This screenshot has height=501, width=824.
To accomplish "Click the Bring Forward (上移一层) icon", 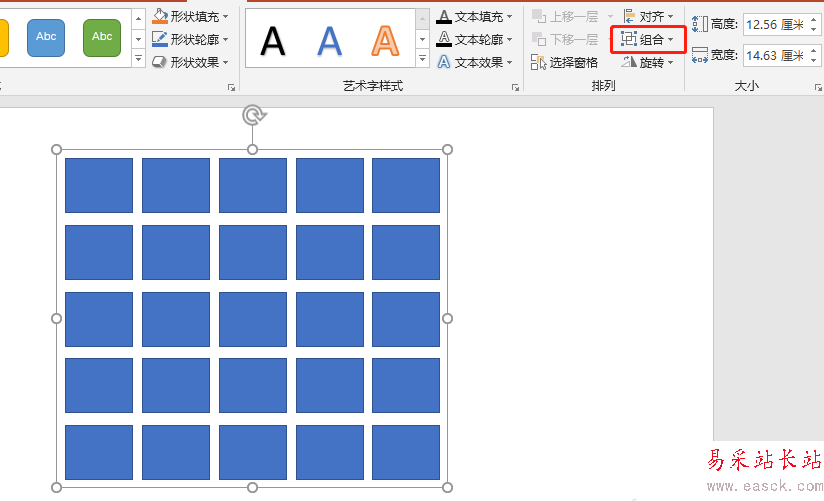I will click(x=539, y=16).
